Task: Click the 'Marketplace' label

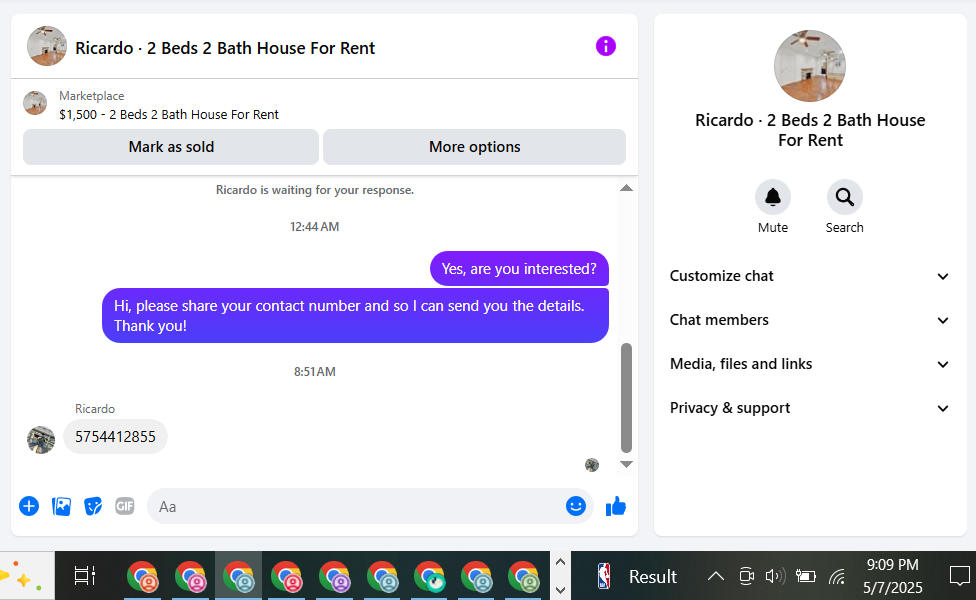Action: point(92,96)
